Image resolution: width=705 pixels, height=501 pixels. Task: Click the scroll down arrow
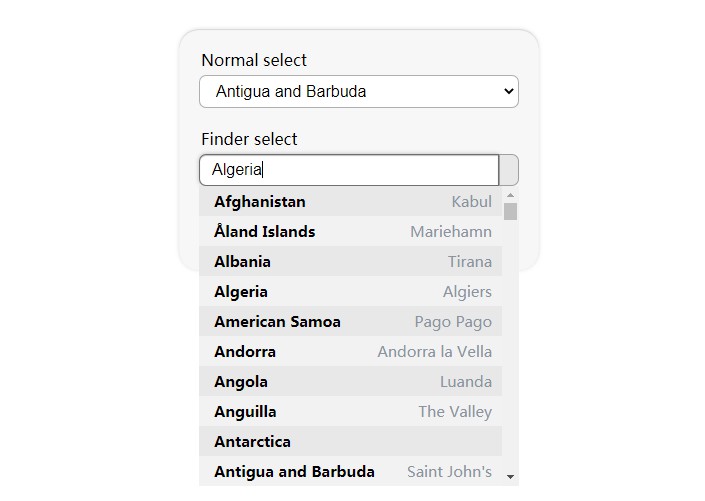510,477
